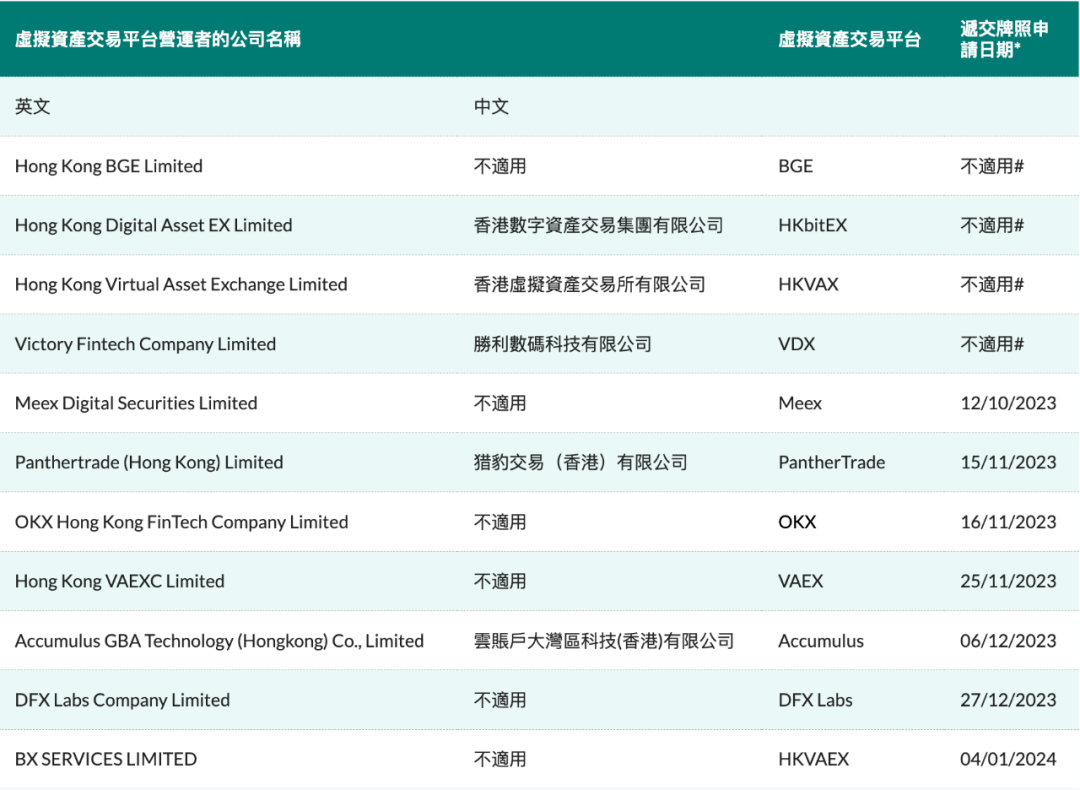Screen dimensions: 1080x790
Task: Select Hong Kong Virtual Asset Exchange Limited
Action: tap(181, 284)
